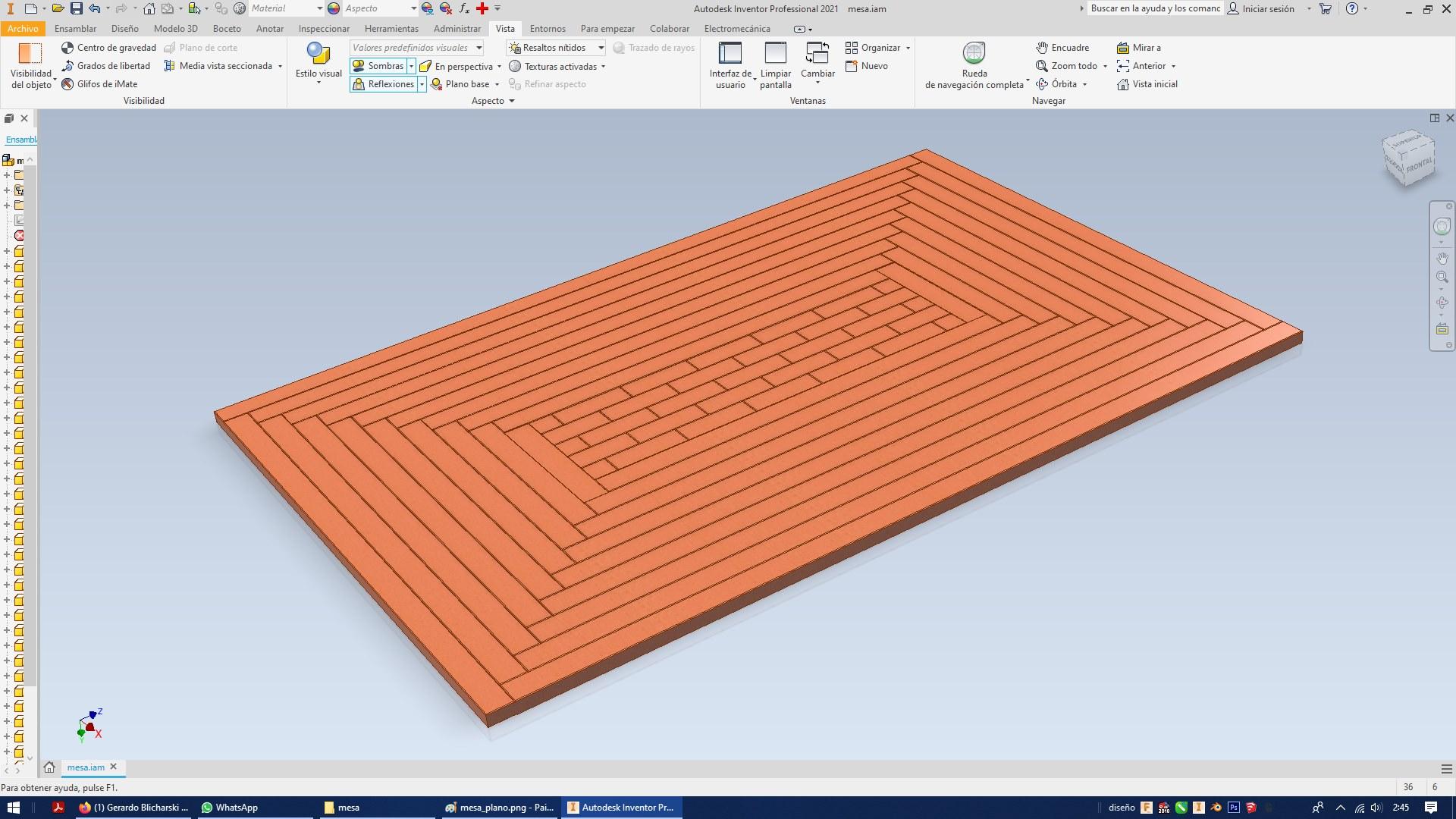Click Iniciar sesión link
Screen dimensions: 1456x819
point(1268,9)
